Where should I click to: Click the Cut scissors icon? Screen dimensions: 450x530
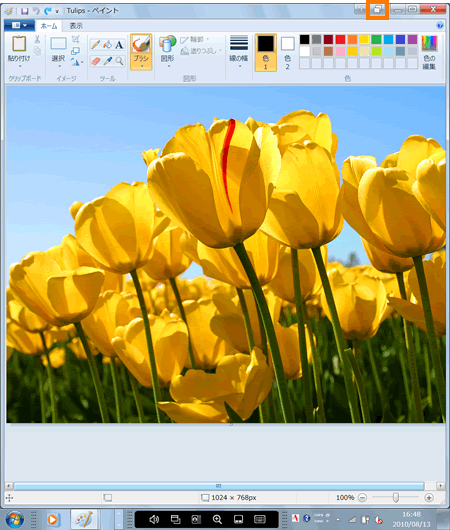coord(37,39)
